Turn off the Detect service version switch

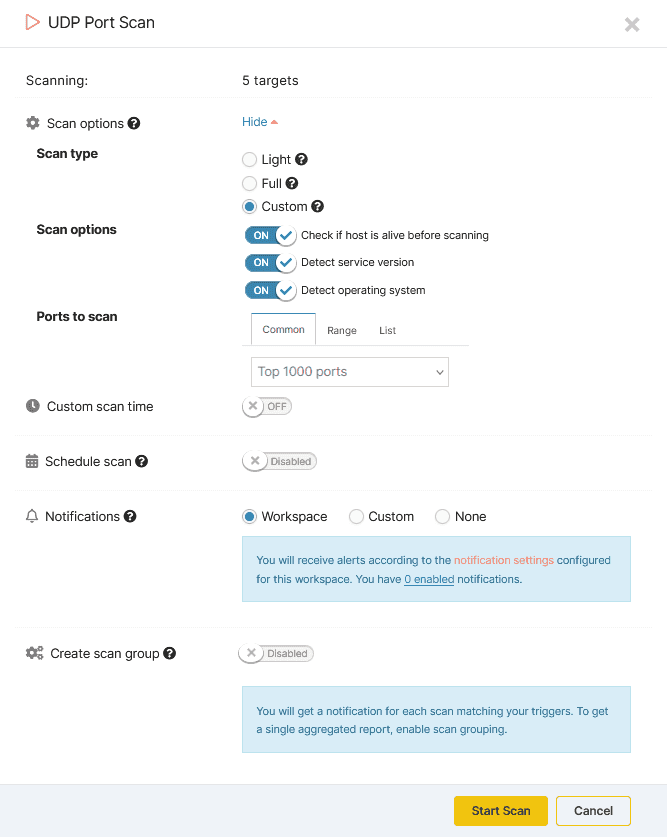[x=270, y=262]
